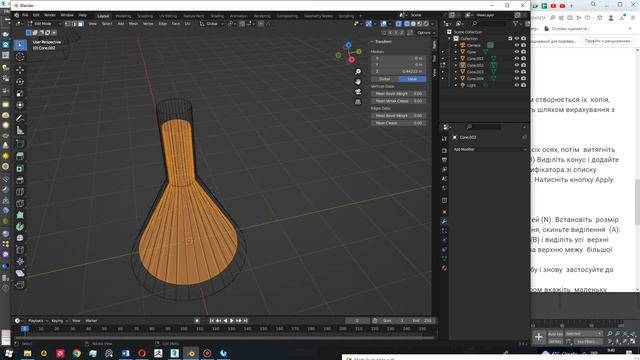Open the outliner filter dropdown
Image resolution: width=640 pixels, height=360 pixels.
click(x=517, y=24)
